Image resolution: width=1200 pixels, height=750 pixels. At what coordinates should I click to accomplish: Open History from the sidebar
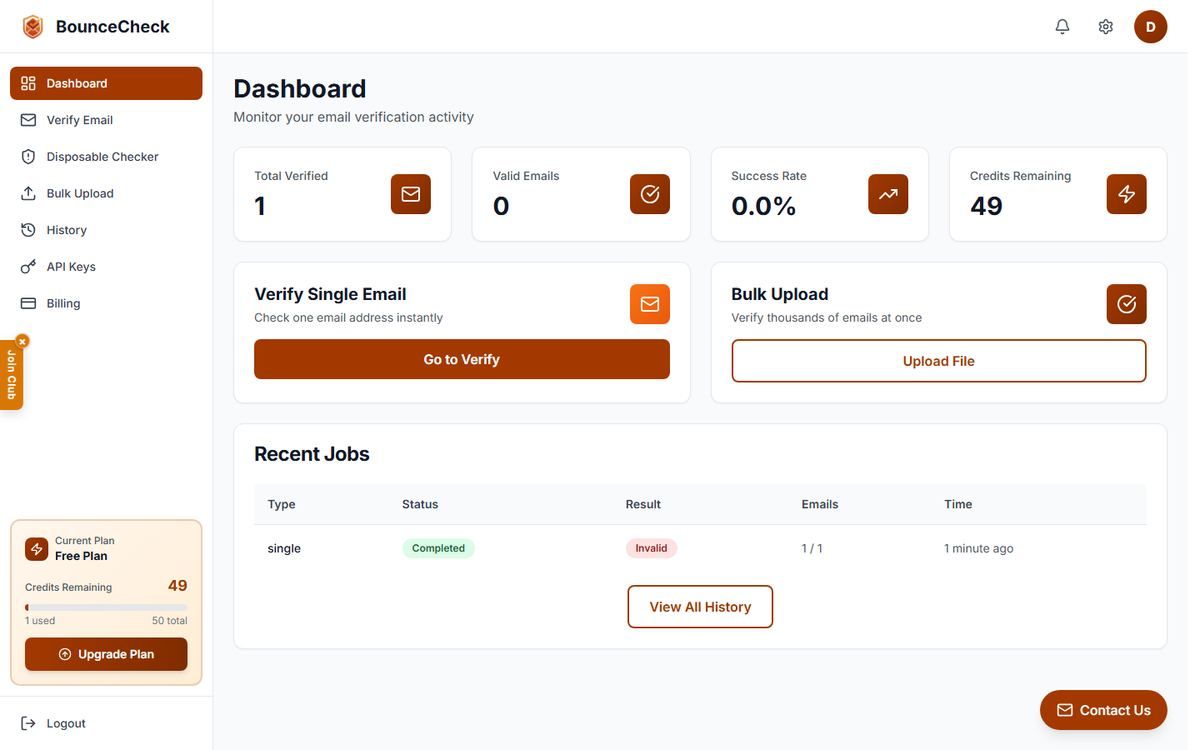coord(106,230)
